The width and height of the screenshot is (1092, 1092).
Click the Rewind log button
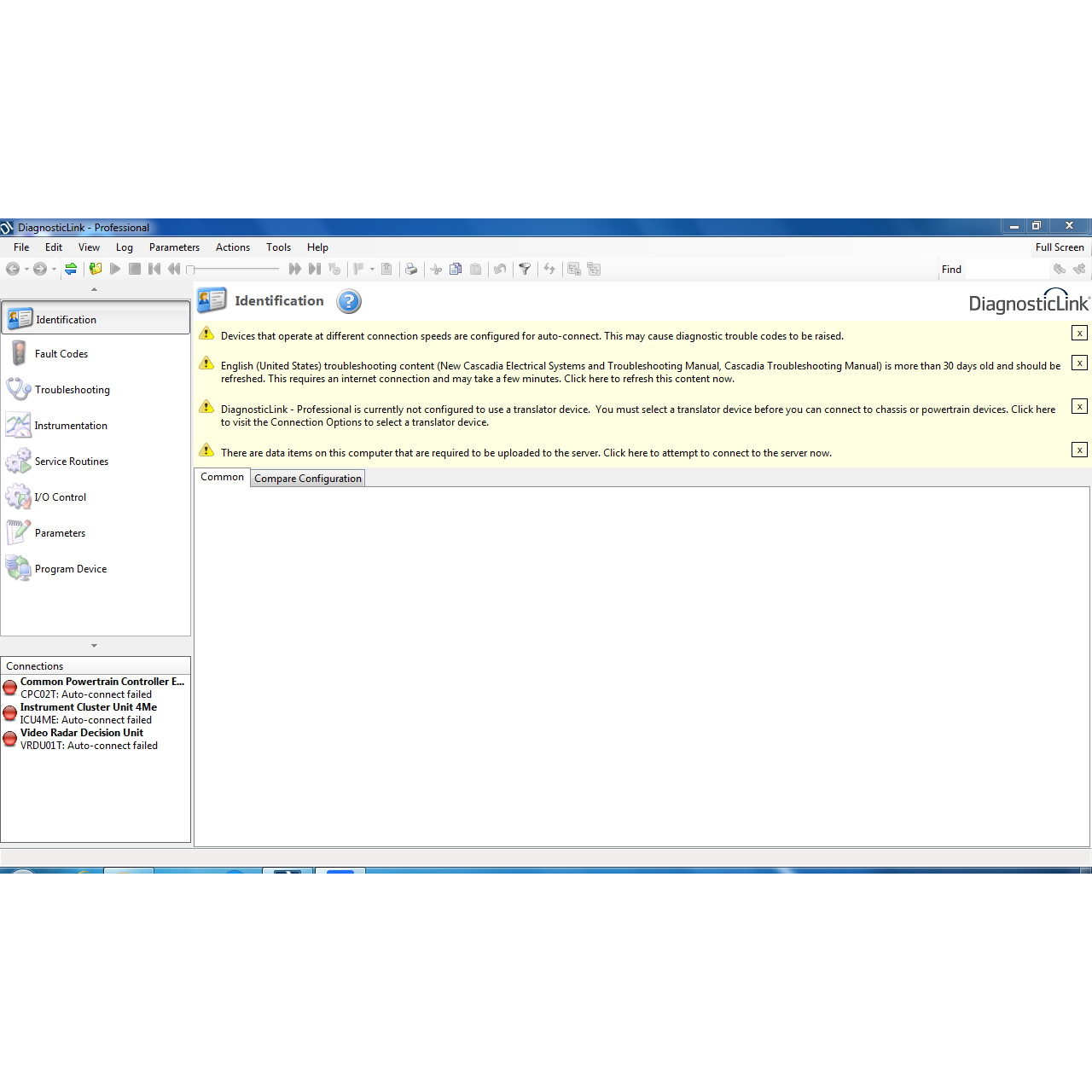[x=174, y=269]
